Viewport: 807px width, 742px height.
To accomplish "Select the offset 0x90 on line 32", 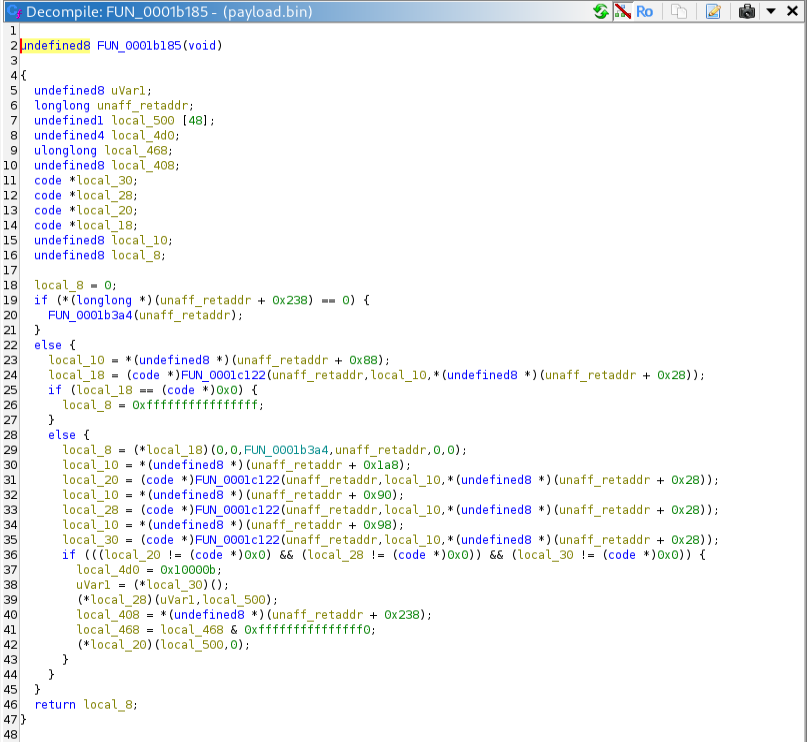I will [377, 495].
